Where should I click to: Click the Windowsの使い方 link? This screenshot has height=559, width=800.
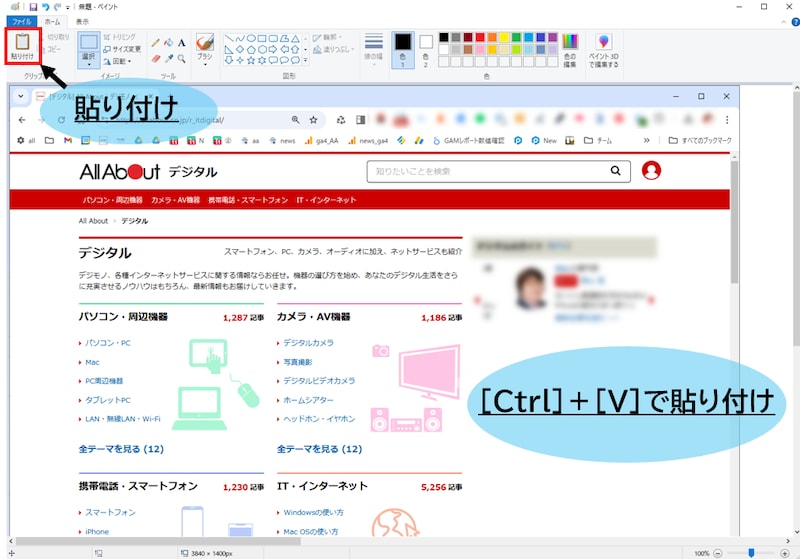pyautogui.click(x=313, y=512)
